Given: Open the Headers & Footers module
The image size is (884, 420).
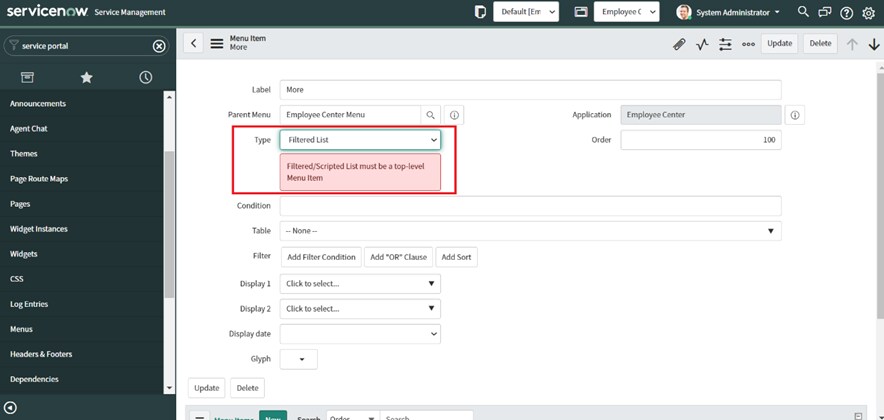Looking at the screenshot, I should pos(41,354).
